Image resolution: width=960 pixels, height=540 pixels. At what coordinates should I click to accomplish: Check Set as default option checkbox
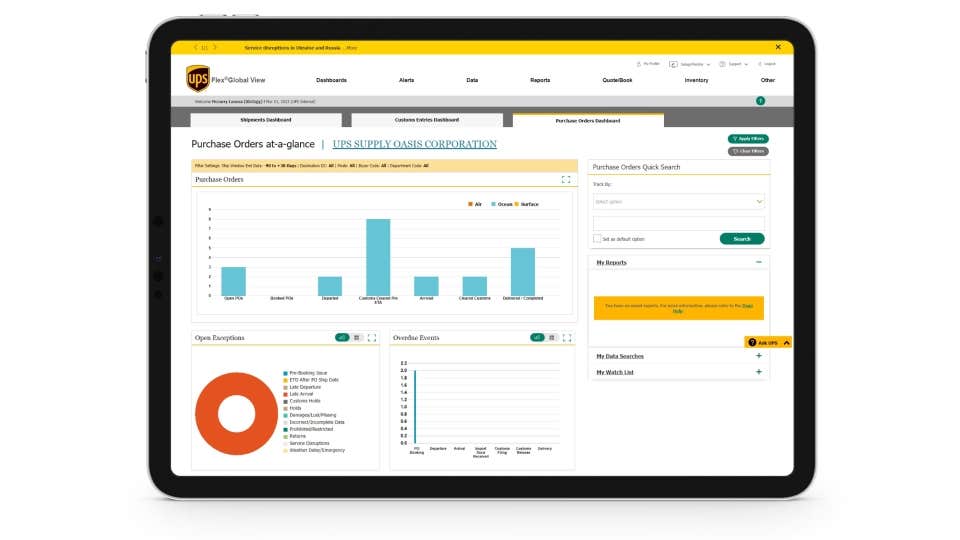(597, 239)
